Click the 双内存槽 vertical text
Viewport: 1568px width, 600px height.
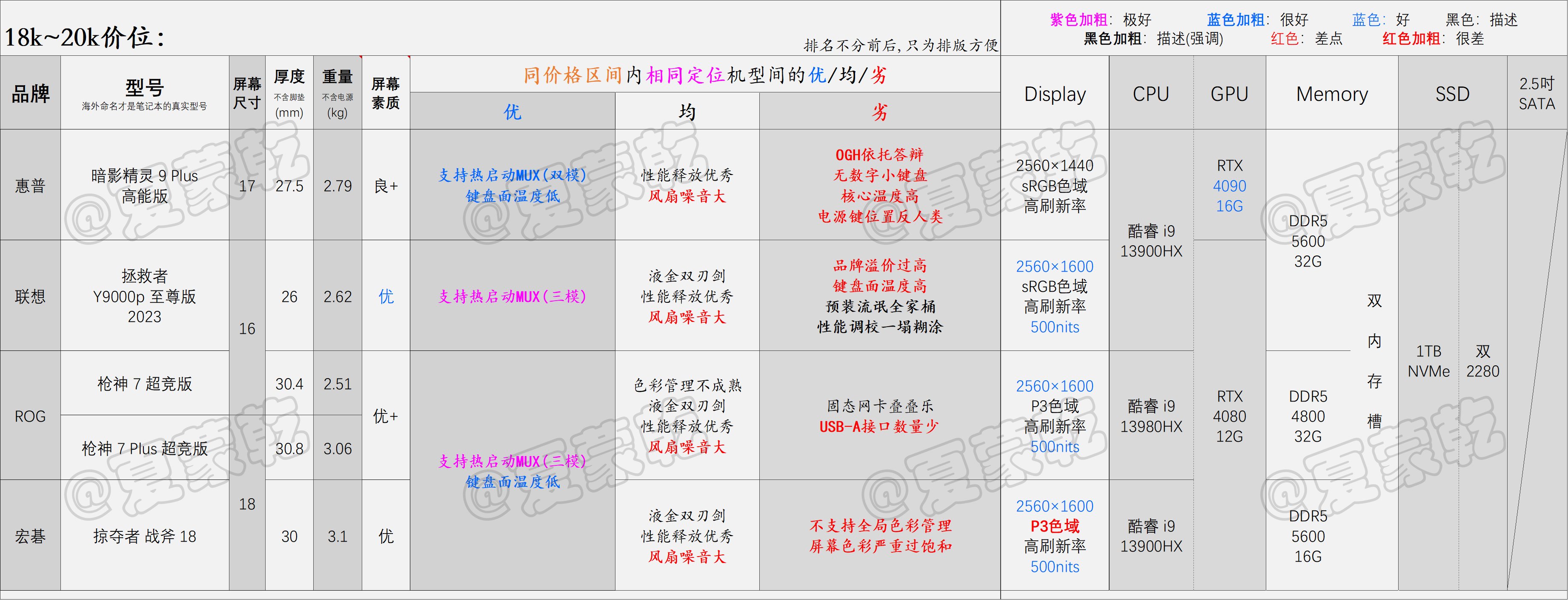[x=1374, y=361]
